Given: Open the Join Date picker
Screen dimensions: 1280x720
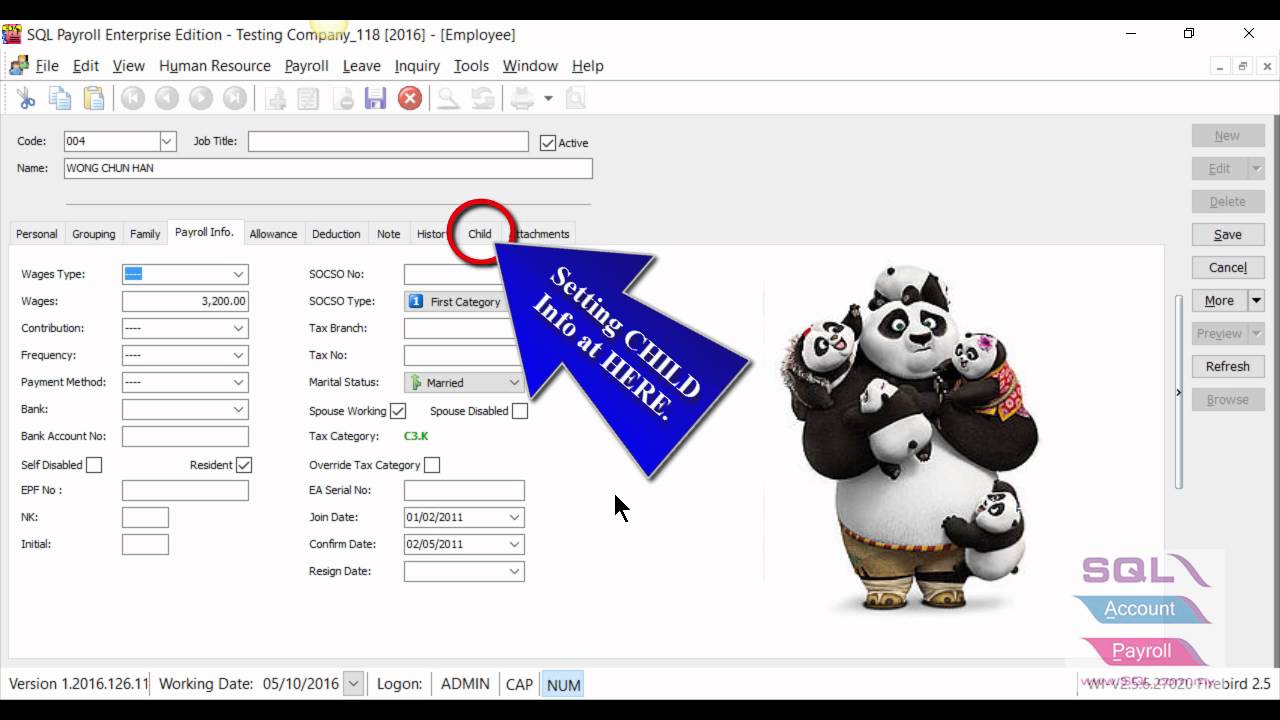Looking at the screenshot, I should tap(514, 517).
